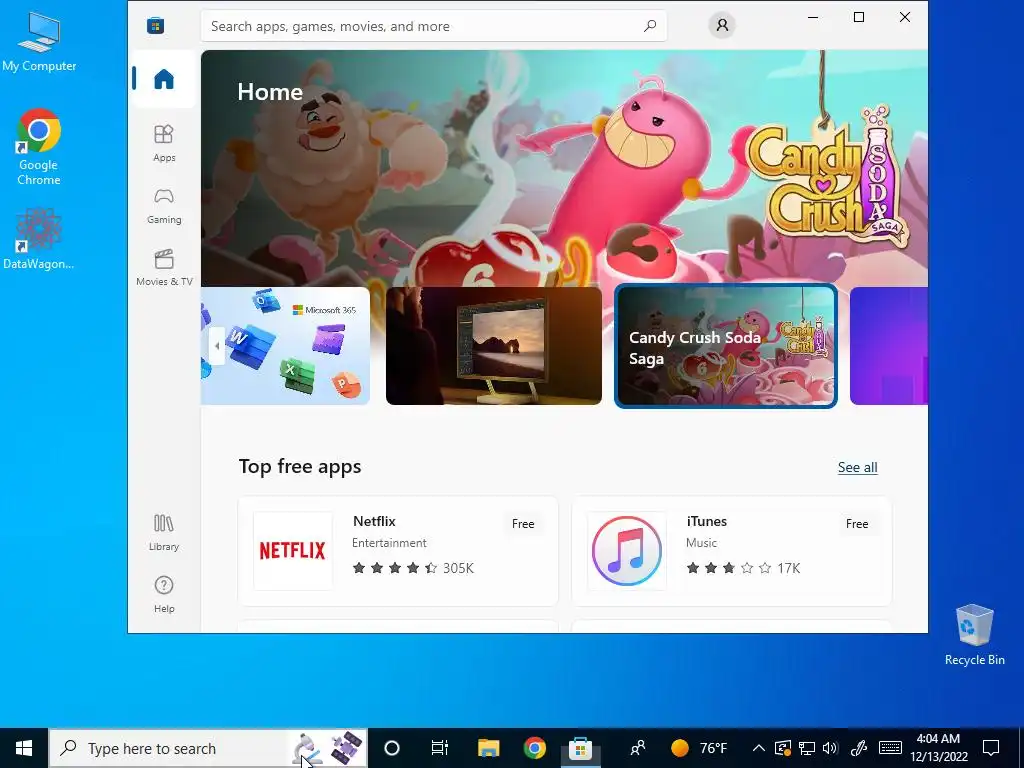
Task: Open Task View on the taskbar
Action: 440,748
